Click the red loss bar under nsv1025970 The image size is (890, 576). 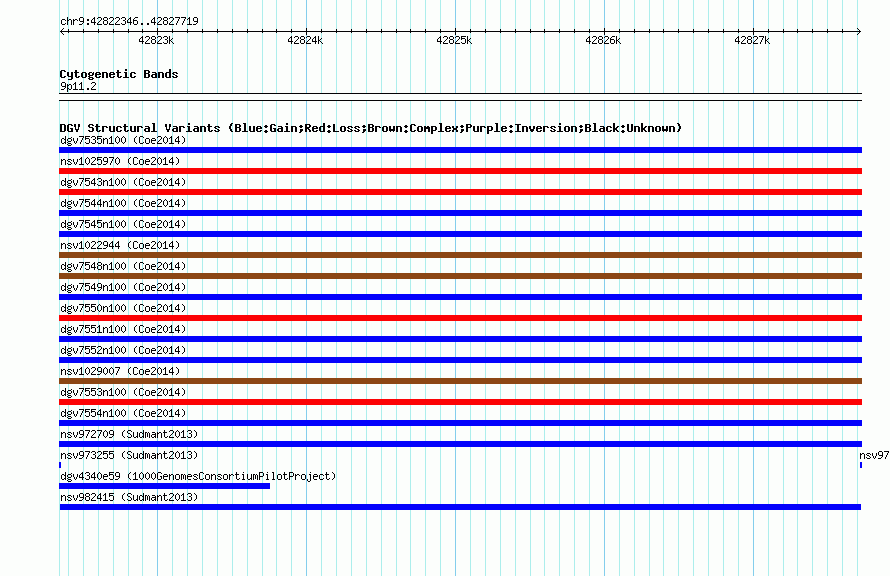coord(460,171)
